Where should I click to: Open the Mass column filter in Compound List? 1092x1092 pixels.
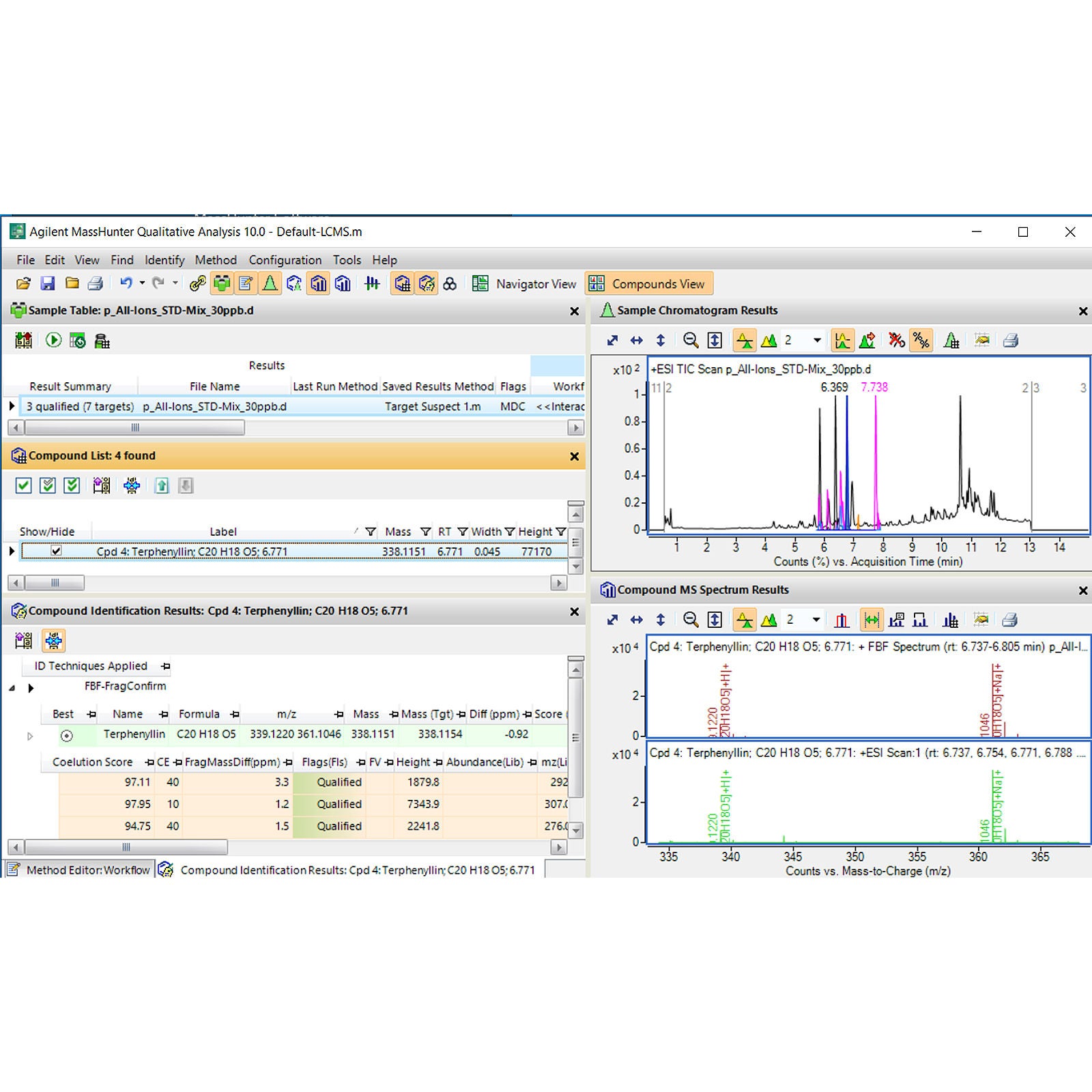[425, 532]
